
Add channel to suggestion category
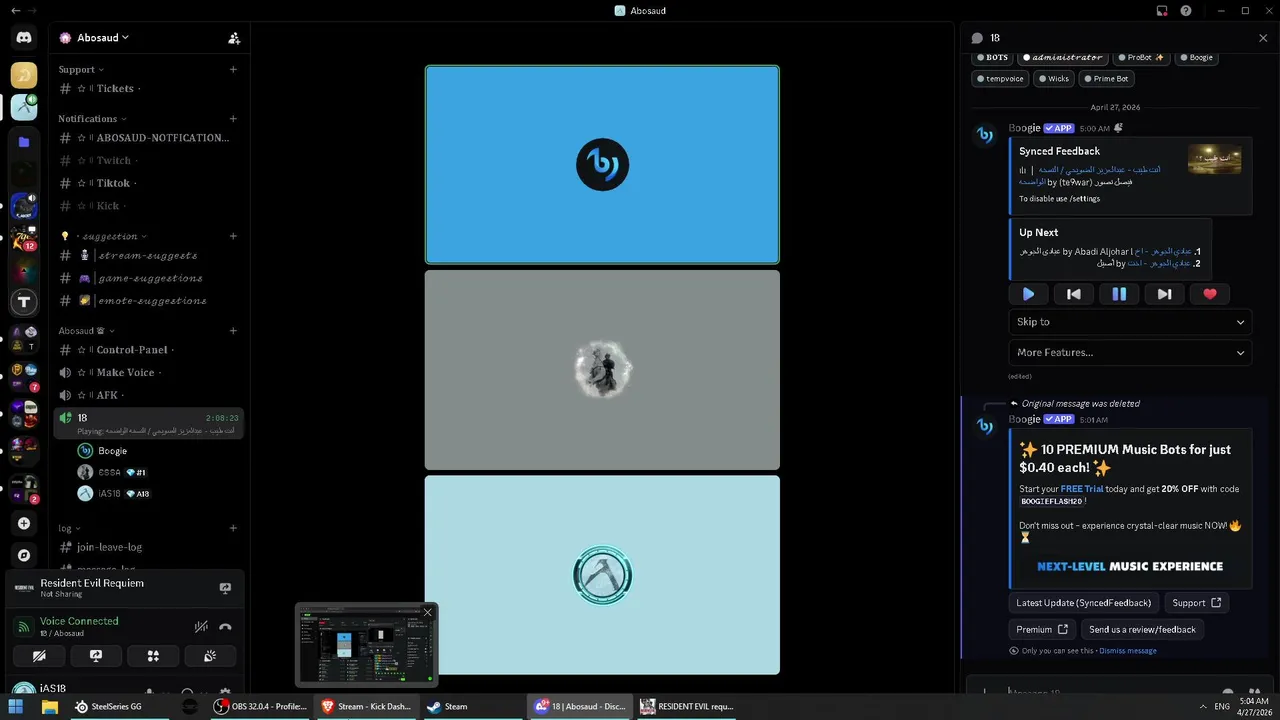point(233,237)
